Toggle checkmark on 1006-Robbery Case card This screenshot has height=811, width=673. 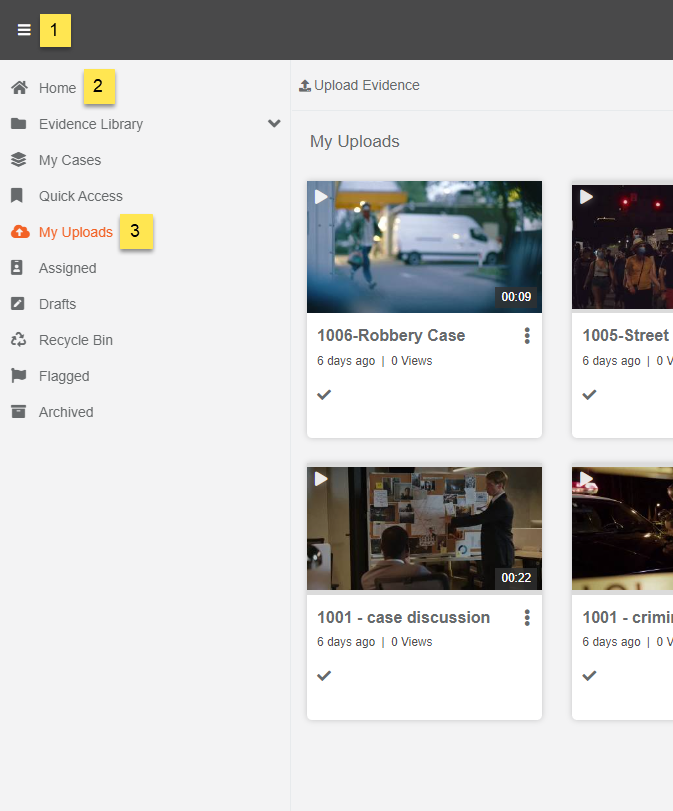tap(324, 394)
